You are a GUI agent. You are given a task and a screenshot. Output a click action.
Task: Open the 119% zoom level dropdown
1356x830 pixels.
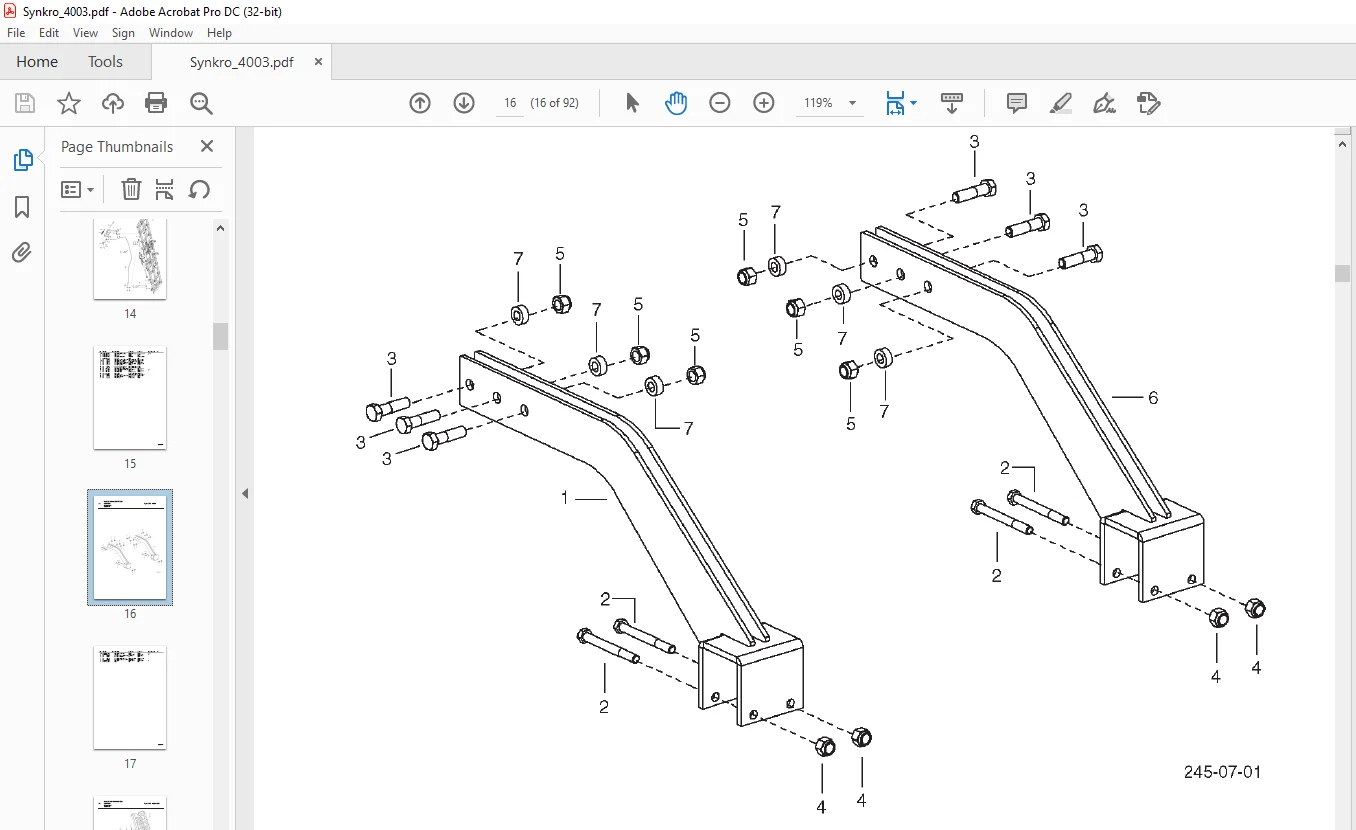[852, 103]
